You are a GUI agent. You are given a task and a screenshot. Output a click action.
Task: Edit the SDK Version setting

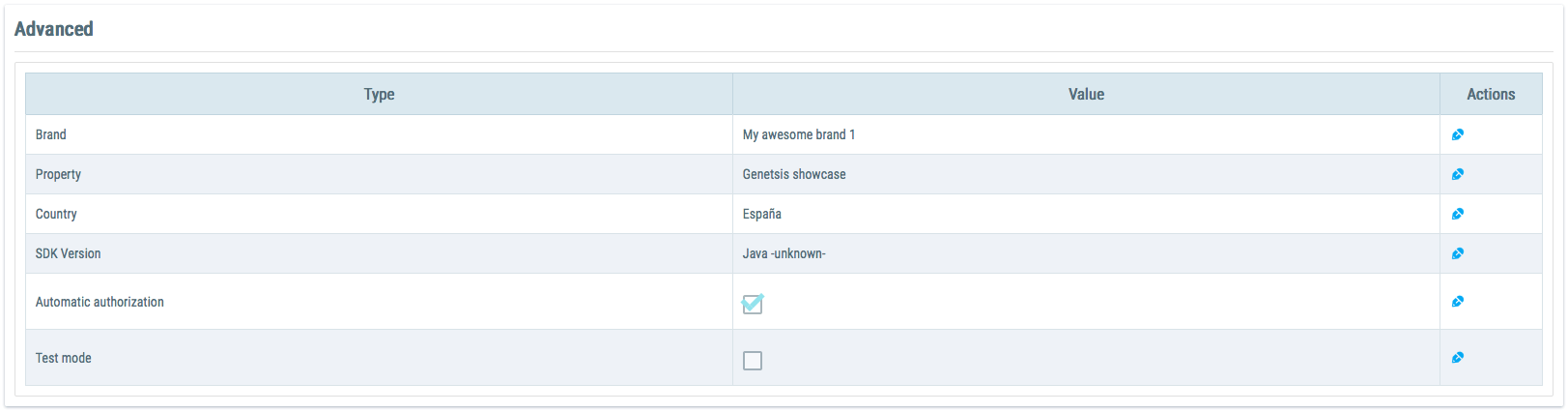pos(1458,253)
